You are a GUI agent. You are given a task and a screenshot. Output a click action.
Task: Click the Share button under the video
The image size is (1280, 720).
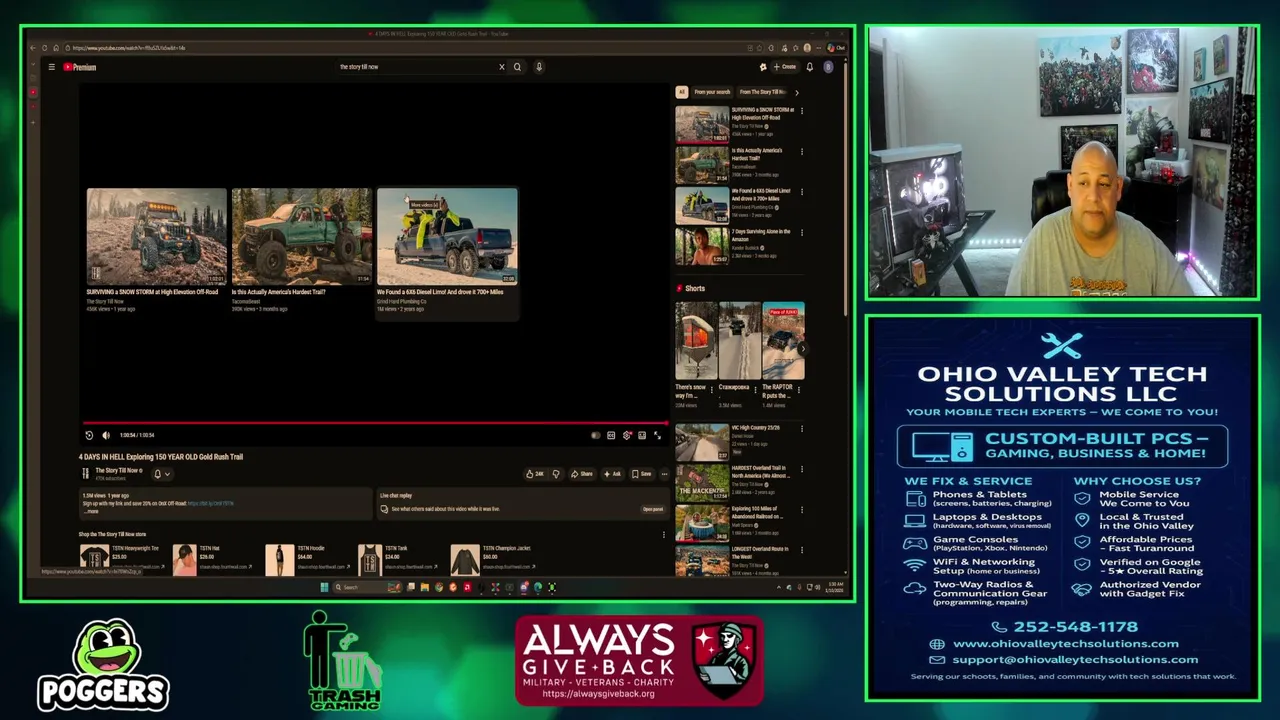coord(582,474)
